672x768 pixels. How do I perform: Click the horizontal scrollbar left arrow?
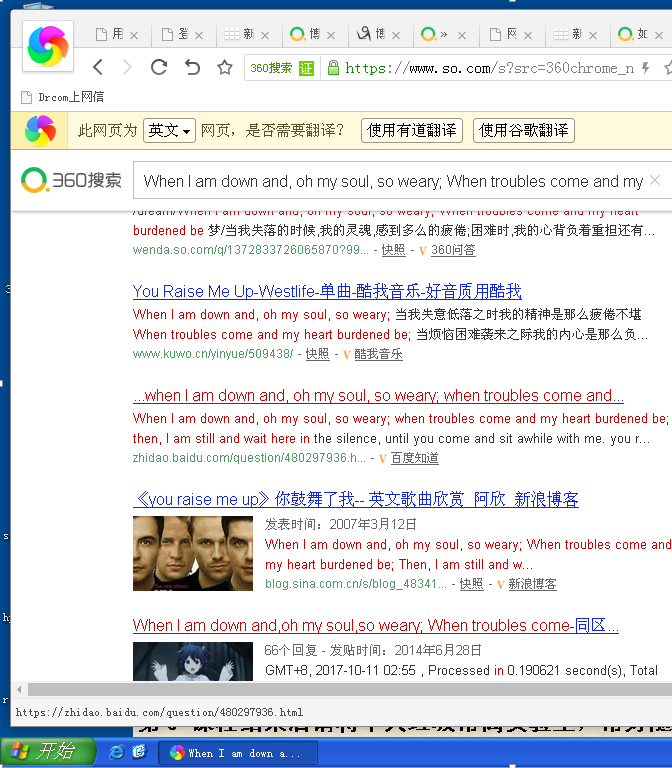(19, 690)
